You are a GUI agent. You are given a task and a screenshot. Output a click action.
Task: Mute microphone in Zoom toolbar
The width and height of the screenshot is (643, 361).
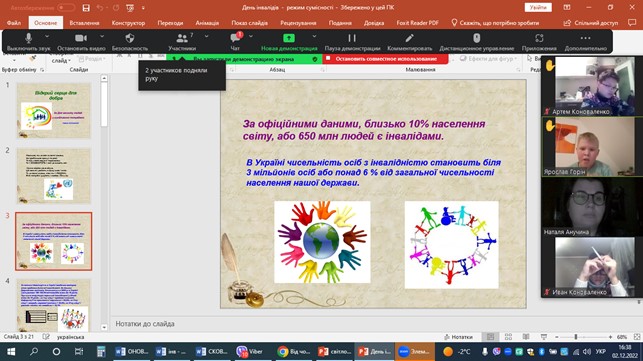coord(28,38)
